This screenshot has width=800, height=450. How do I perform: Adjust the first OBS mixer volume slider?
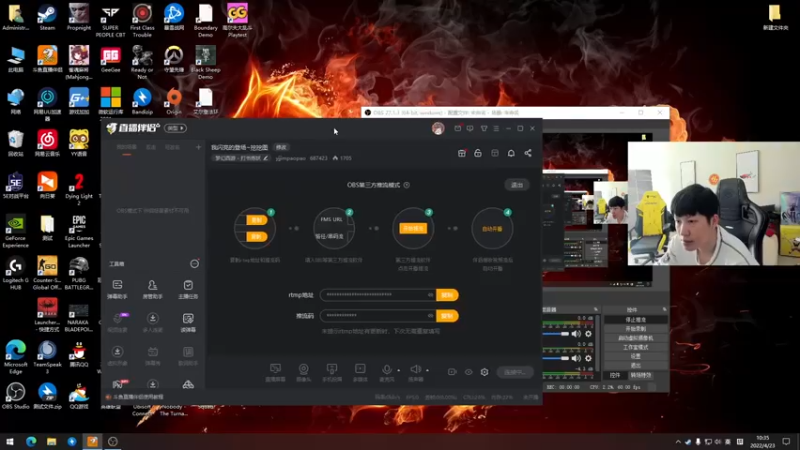(556, 334)
